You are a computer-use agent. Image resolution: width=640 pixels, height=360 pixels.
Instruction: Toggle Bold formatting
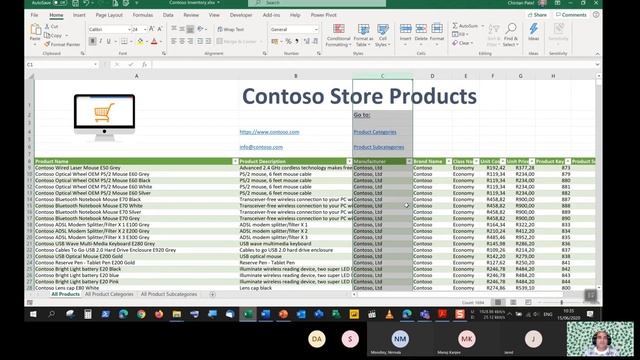tap(93, 41)
